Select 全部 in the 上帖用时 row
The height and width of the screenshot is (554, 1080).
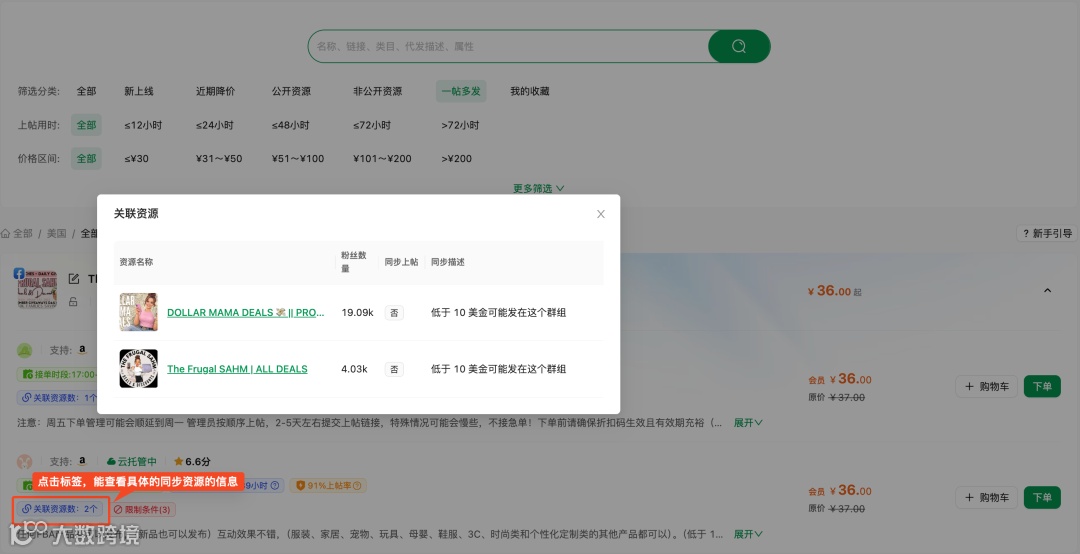tap(86, 125)
